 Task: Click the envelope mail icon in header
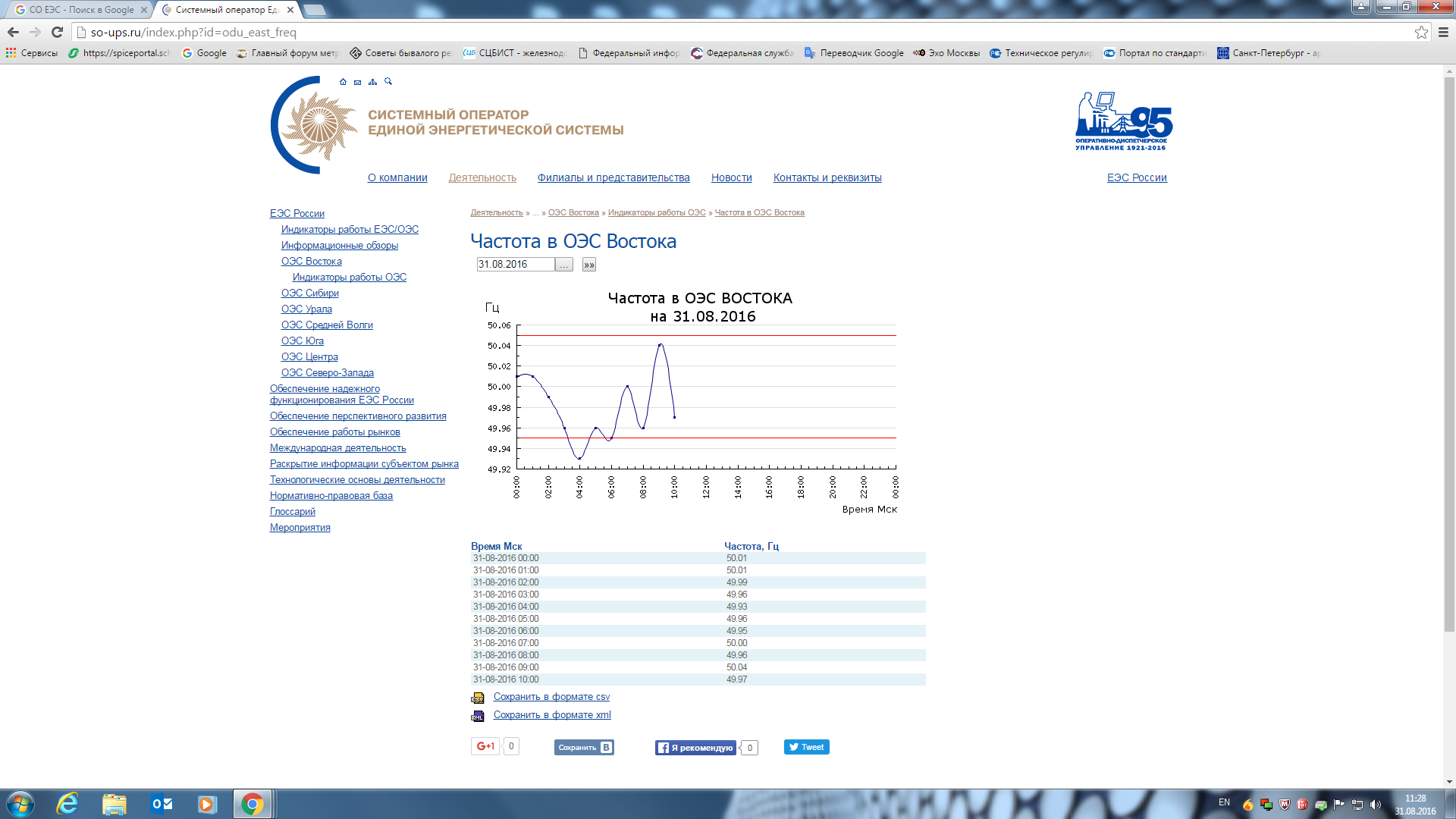coord(358,82)
